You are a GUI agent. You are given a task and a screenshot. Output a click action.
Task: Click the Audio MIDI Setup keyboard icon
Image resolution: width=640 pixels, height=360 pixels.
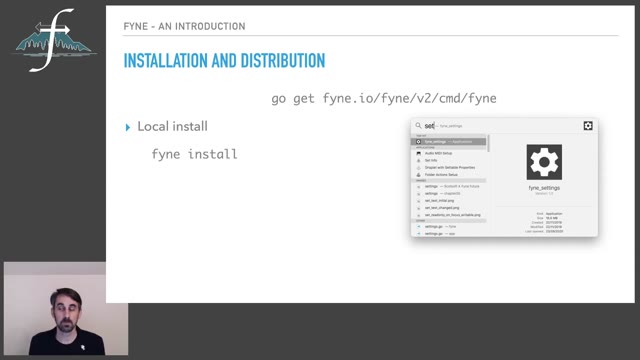pyautogui.click(x=418, y=153)
